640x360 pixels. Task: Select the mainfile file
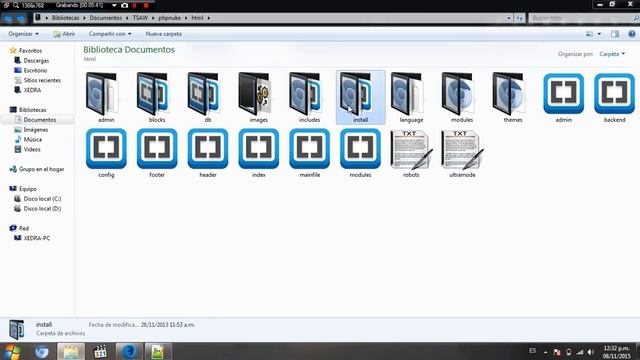[309, 149]
